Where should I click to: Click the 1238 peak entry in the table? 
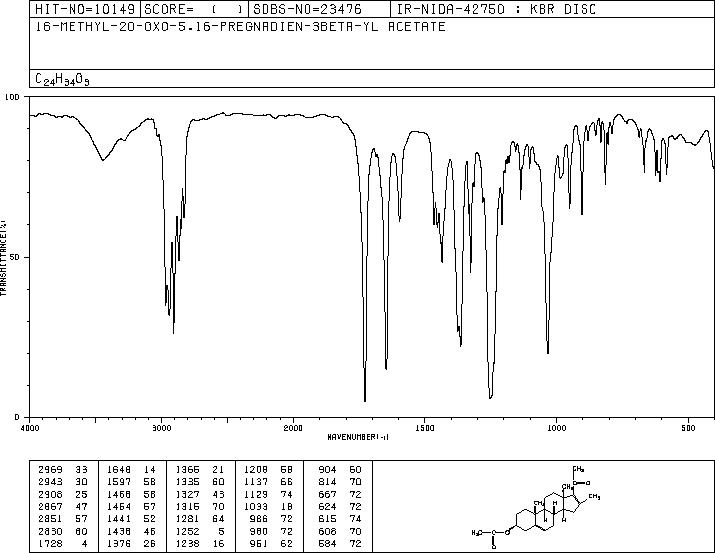[x=200, y=543]
